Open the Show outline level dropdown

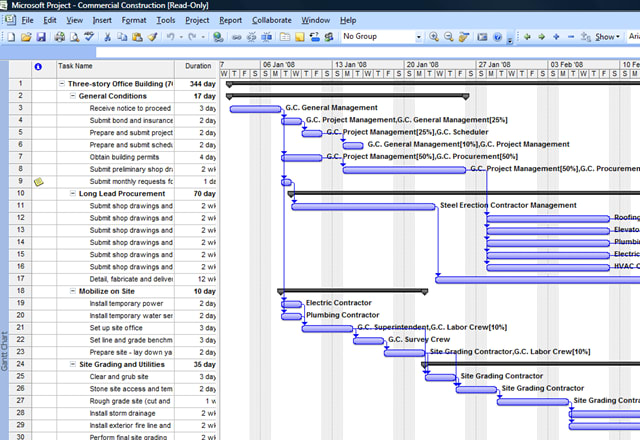[x=607, y=37]
